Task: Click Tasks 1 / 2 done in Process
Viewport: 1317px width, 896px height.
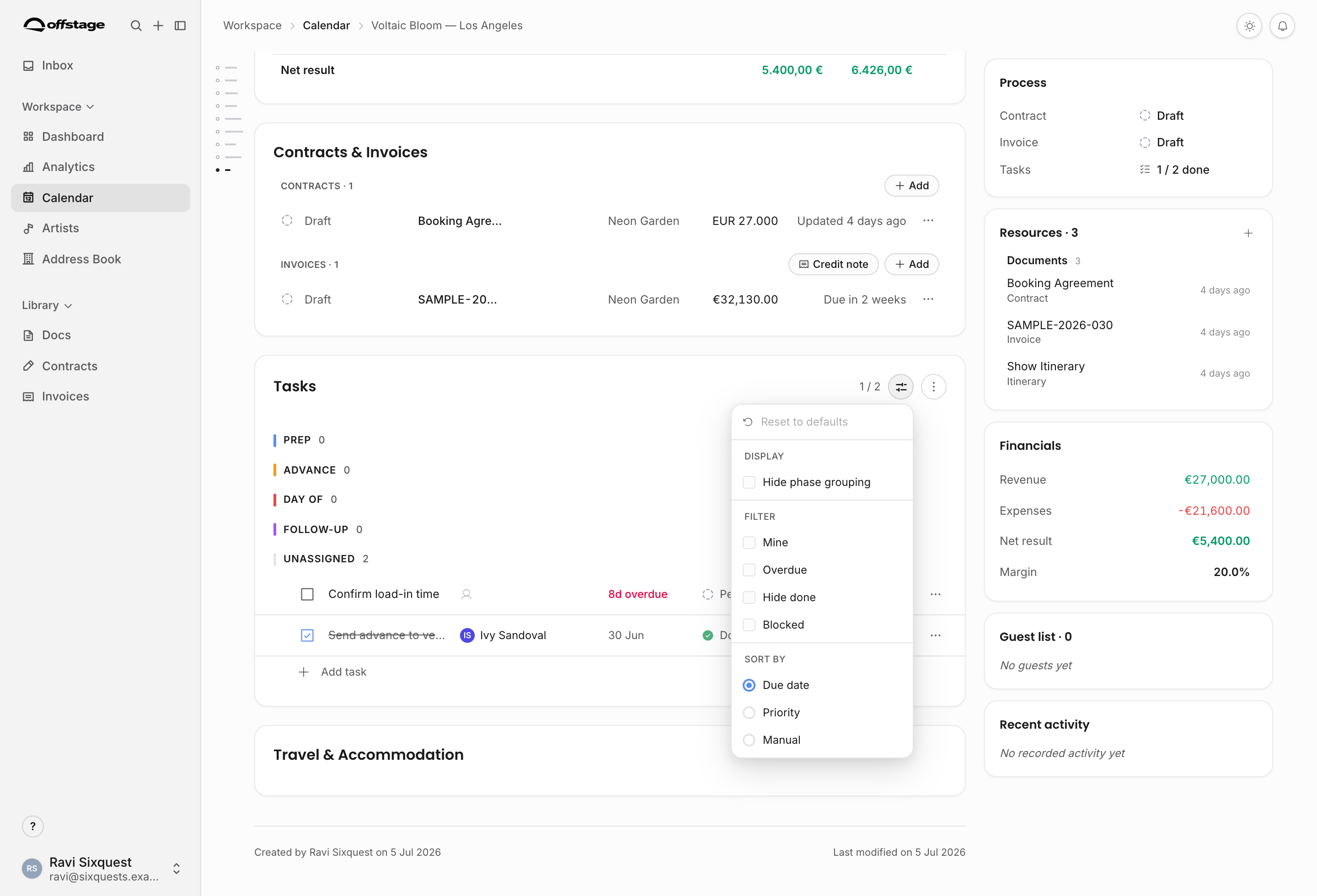Action: click(1174, 169)
